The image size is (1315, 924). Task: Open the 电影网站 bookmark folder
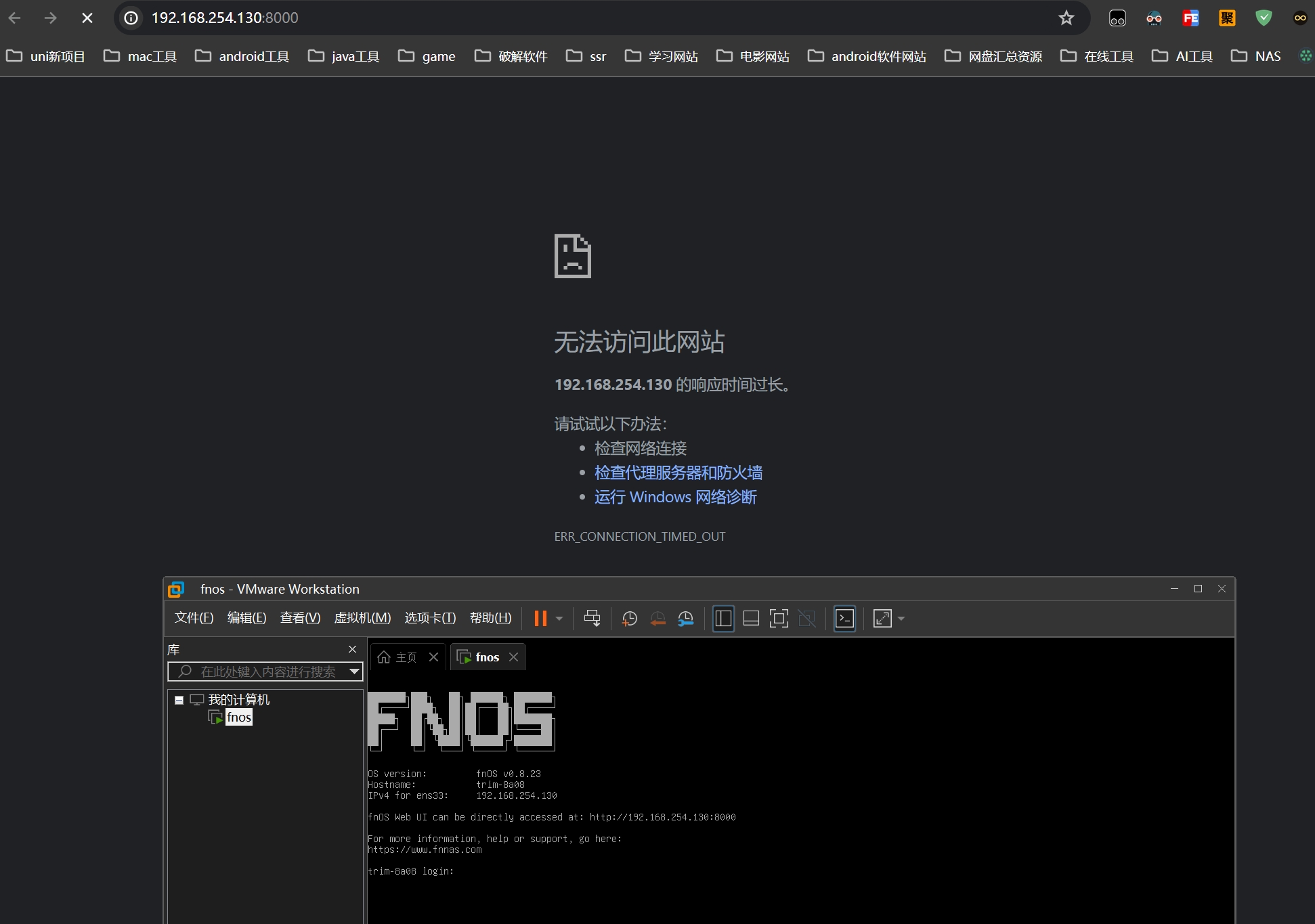pyautogui.click(x=753, y=56)
